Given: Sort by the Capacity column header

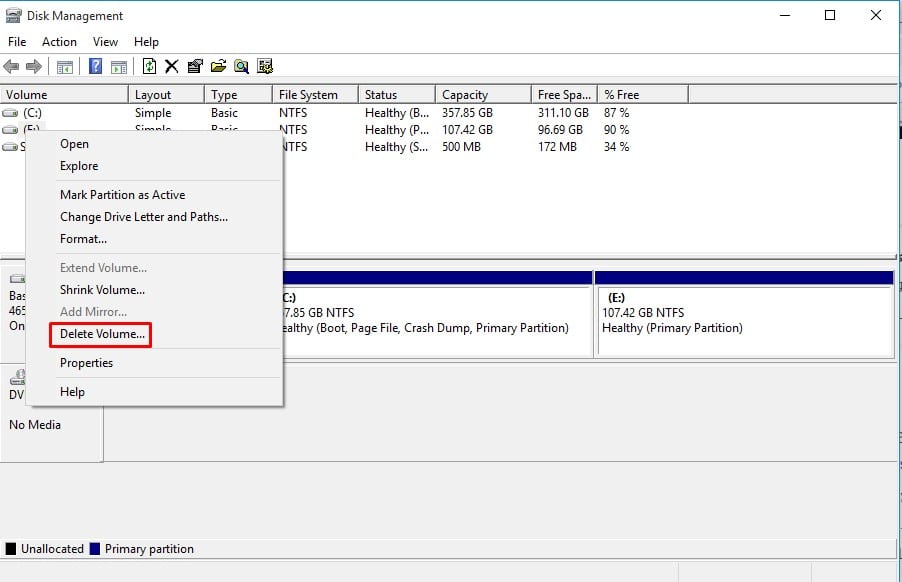Looking at the screenshot, I should click(465, 95).
